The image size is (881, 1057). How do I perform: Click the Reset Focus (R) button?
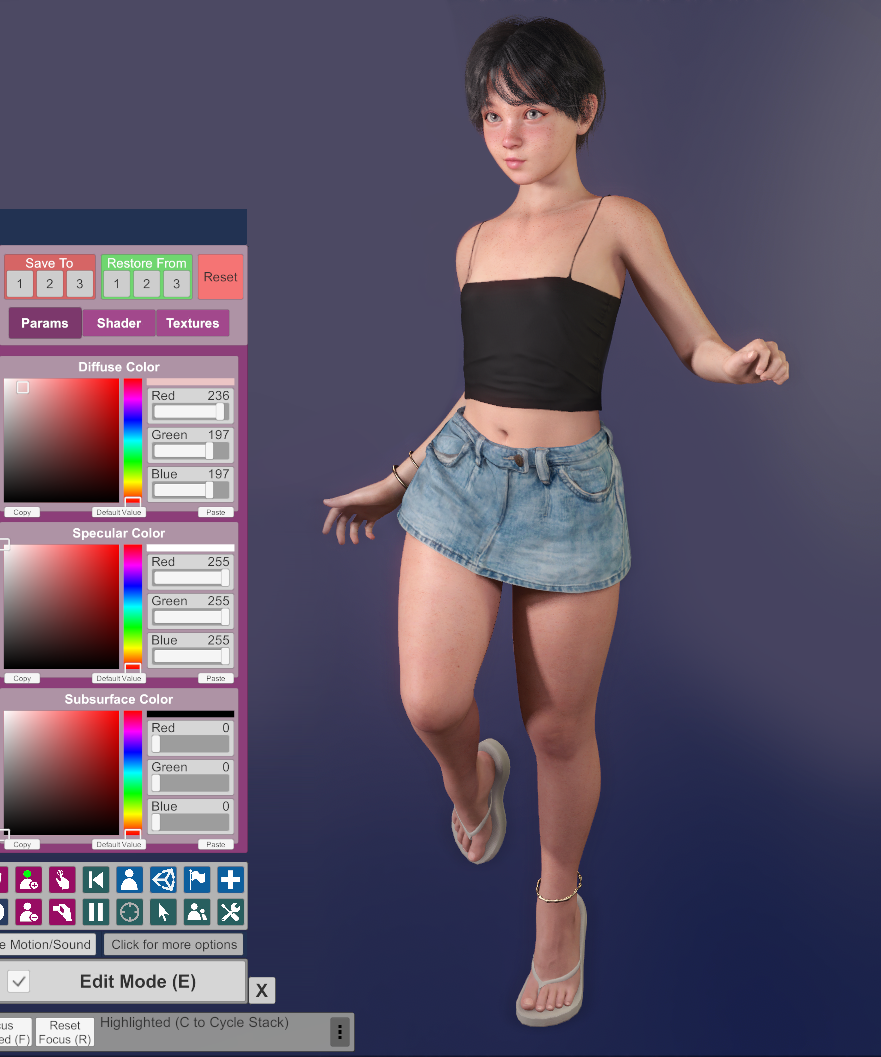tap(65, 1032)
